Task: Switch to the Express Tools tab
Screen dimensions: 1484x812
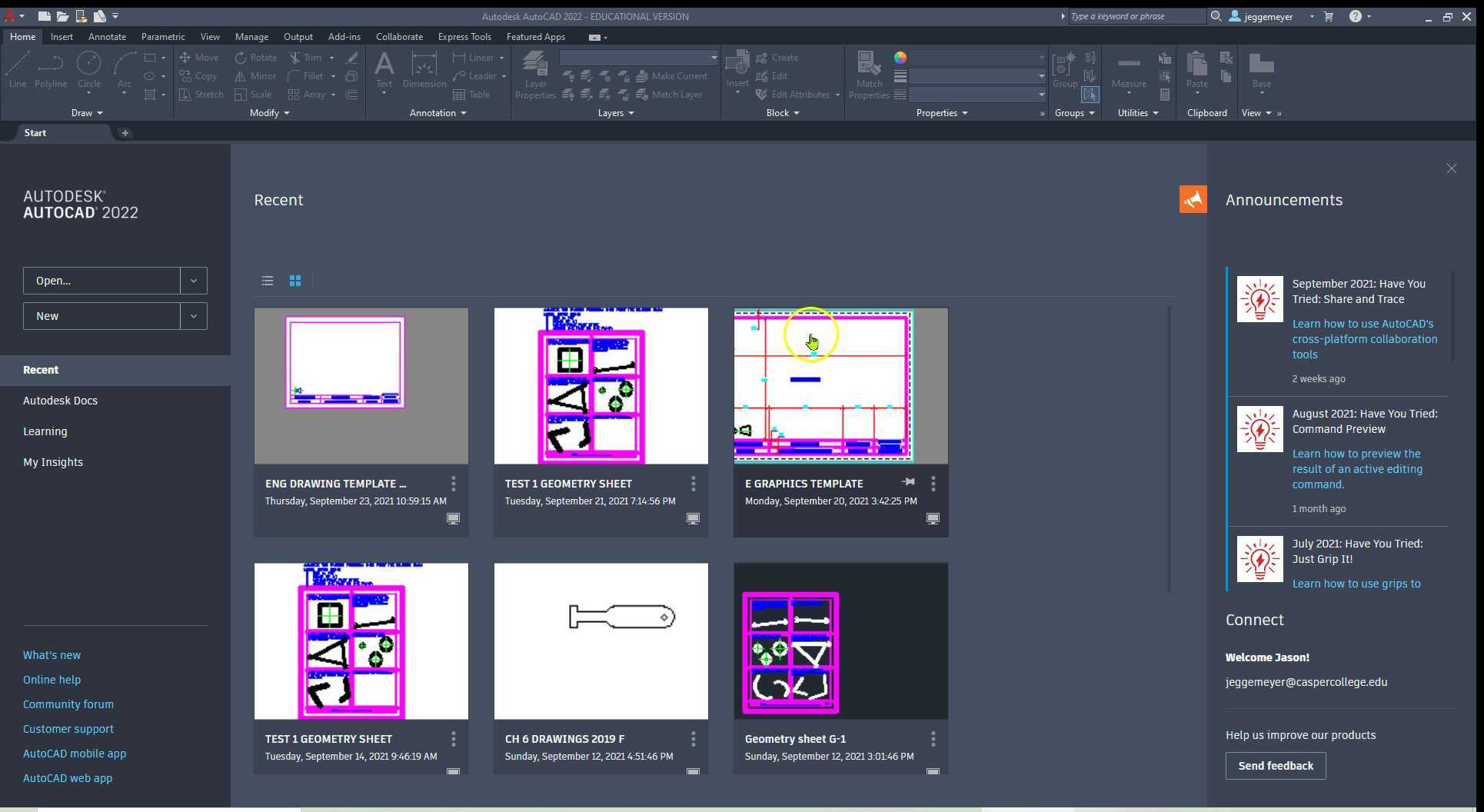Action: point(464,37)
